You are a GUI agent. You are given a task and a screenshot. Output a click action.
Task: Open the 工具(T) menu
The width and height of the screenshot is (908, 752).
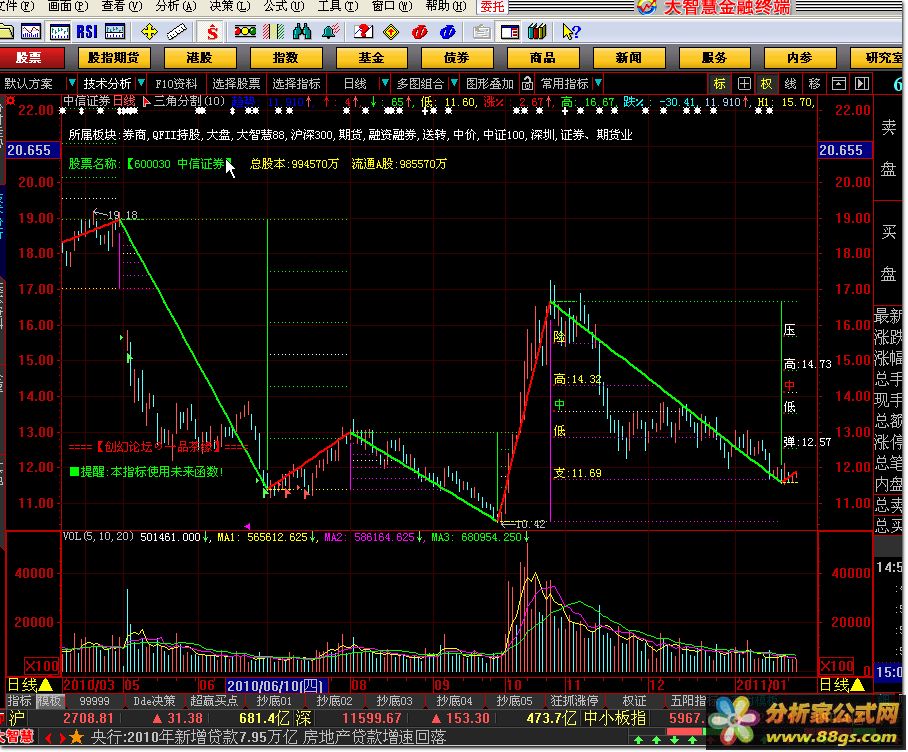[338, 6]
